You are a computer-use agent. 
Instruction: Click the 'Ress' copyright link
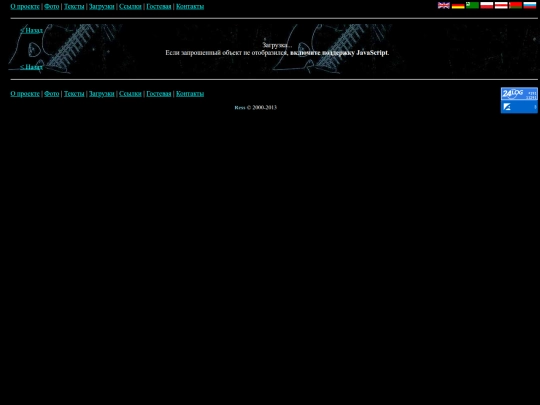(240, 108)
